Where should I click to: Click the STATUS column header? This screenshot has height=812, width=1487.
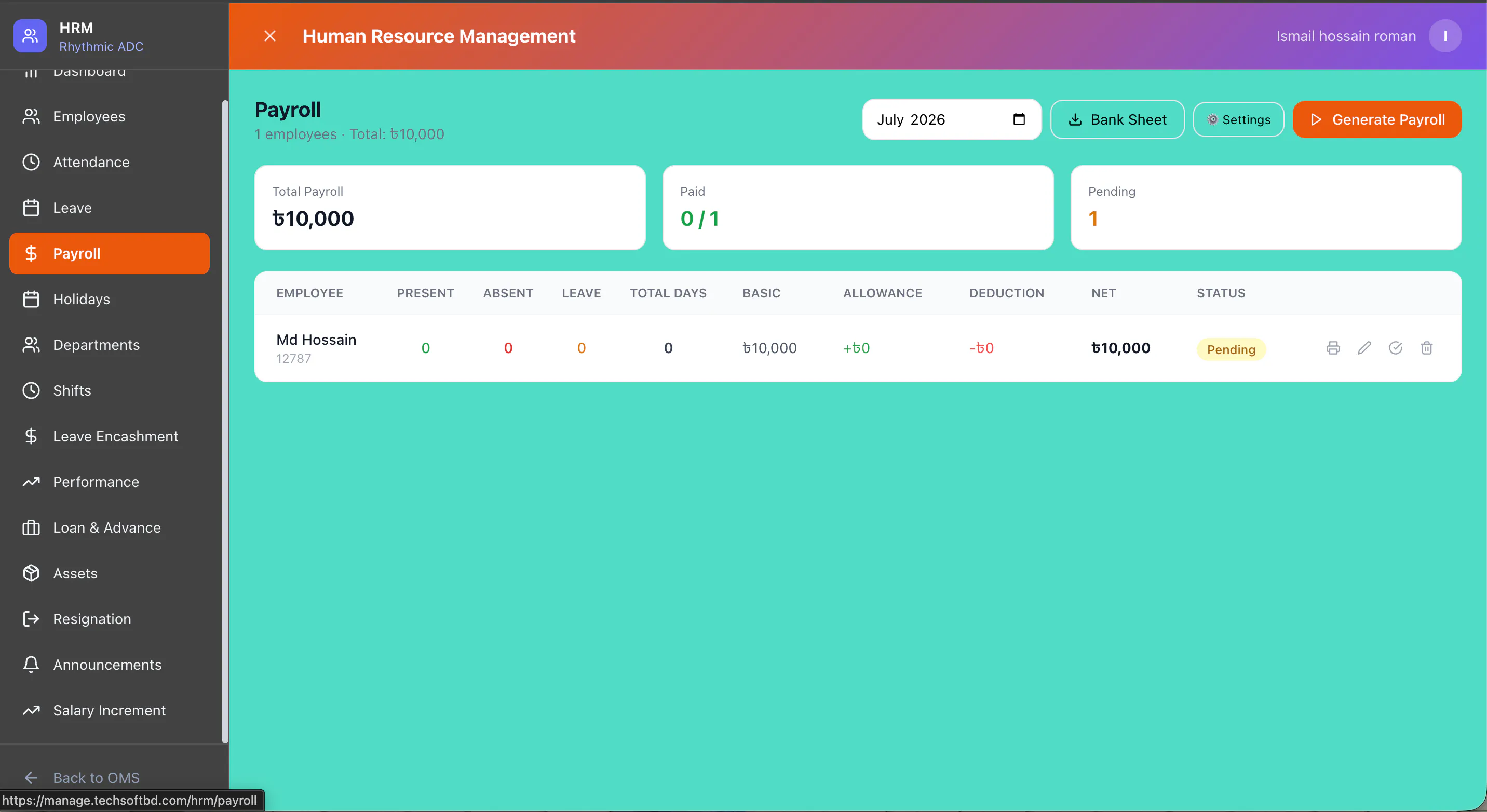1221,293
